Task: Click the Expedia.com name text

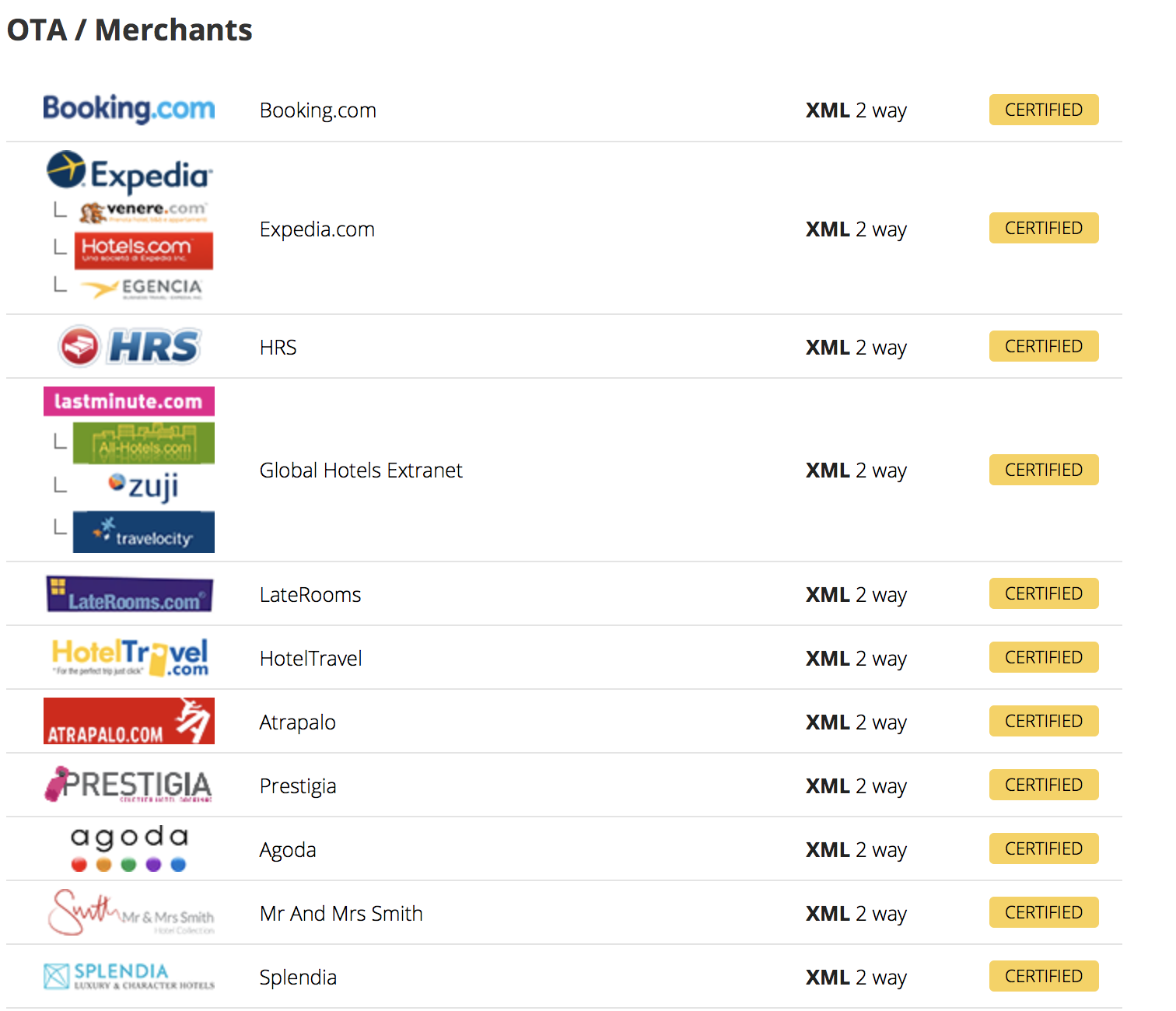Action: [x=317, y=229]
